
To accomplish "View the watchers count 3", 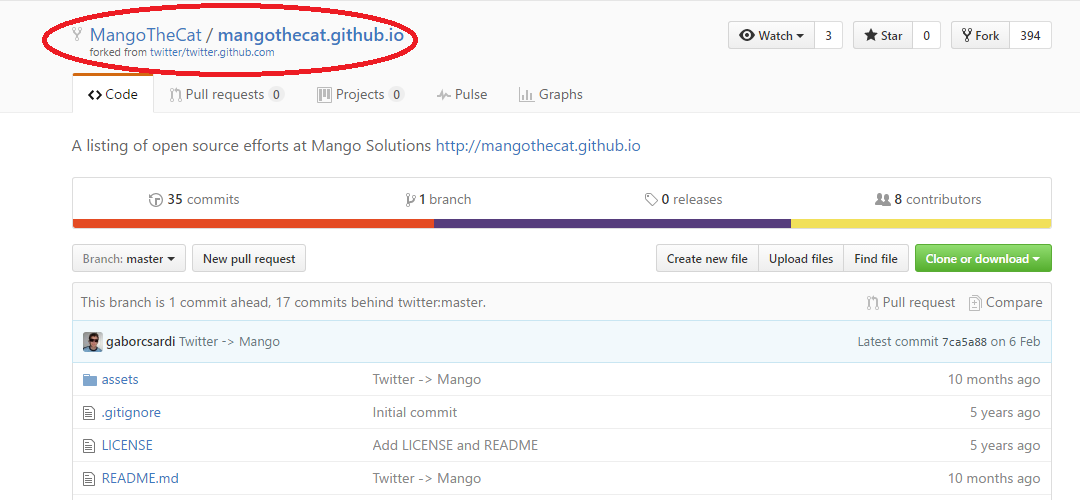I will pos(828,36).
